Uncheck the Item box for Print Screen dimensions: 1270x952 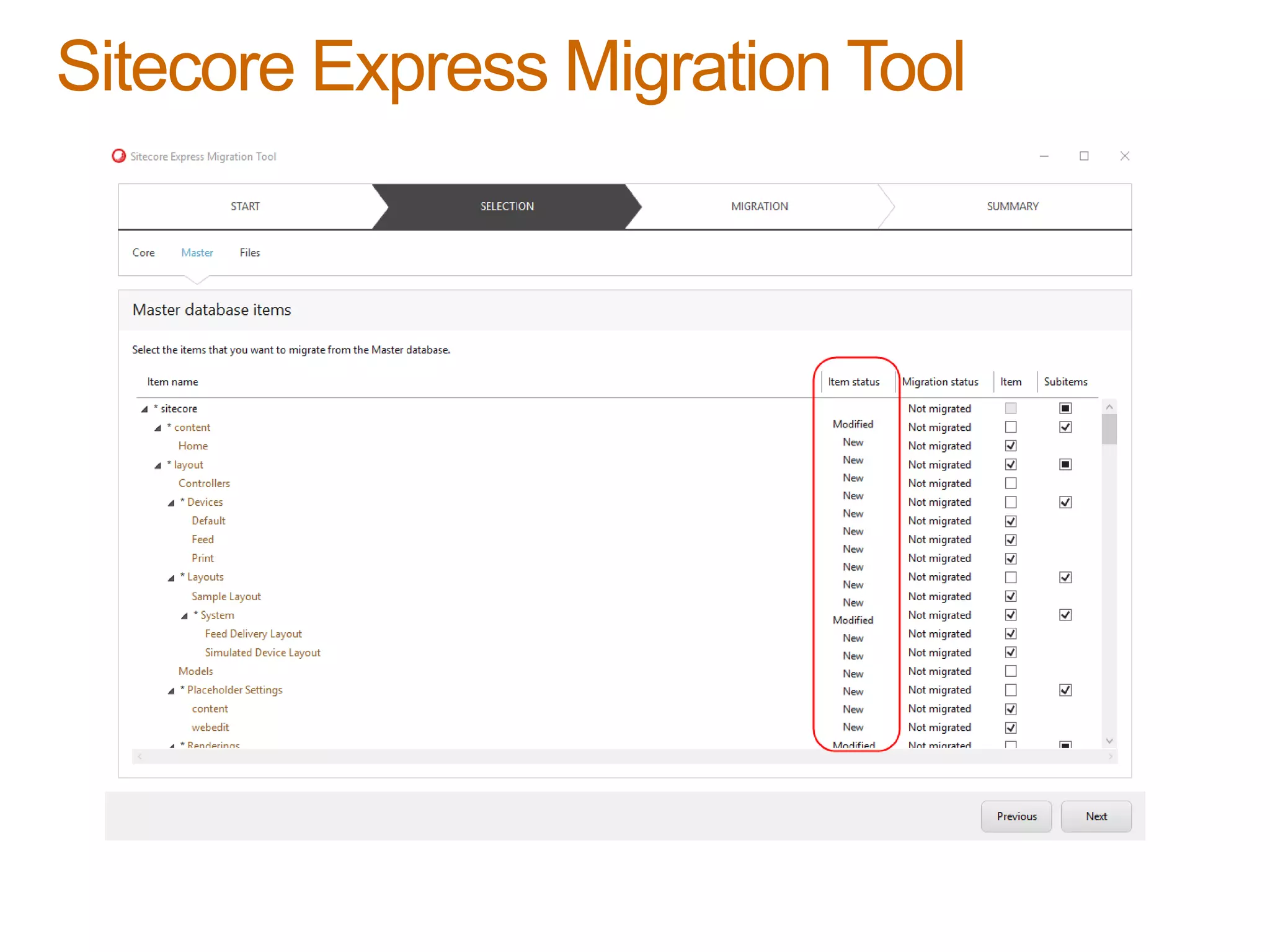(x=1011, y=558)
